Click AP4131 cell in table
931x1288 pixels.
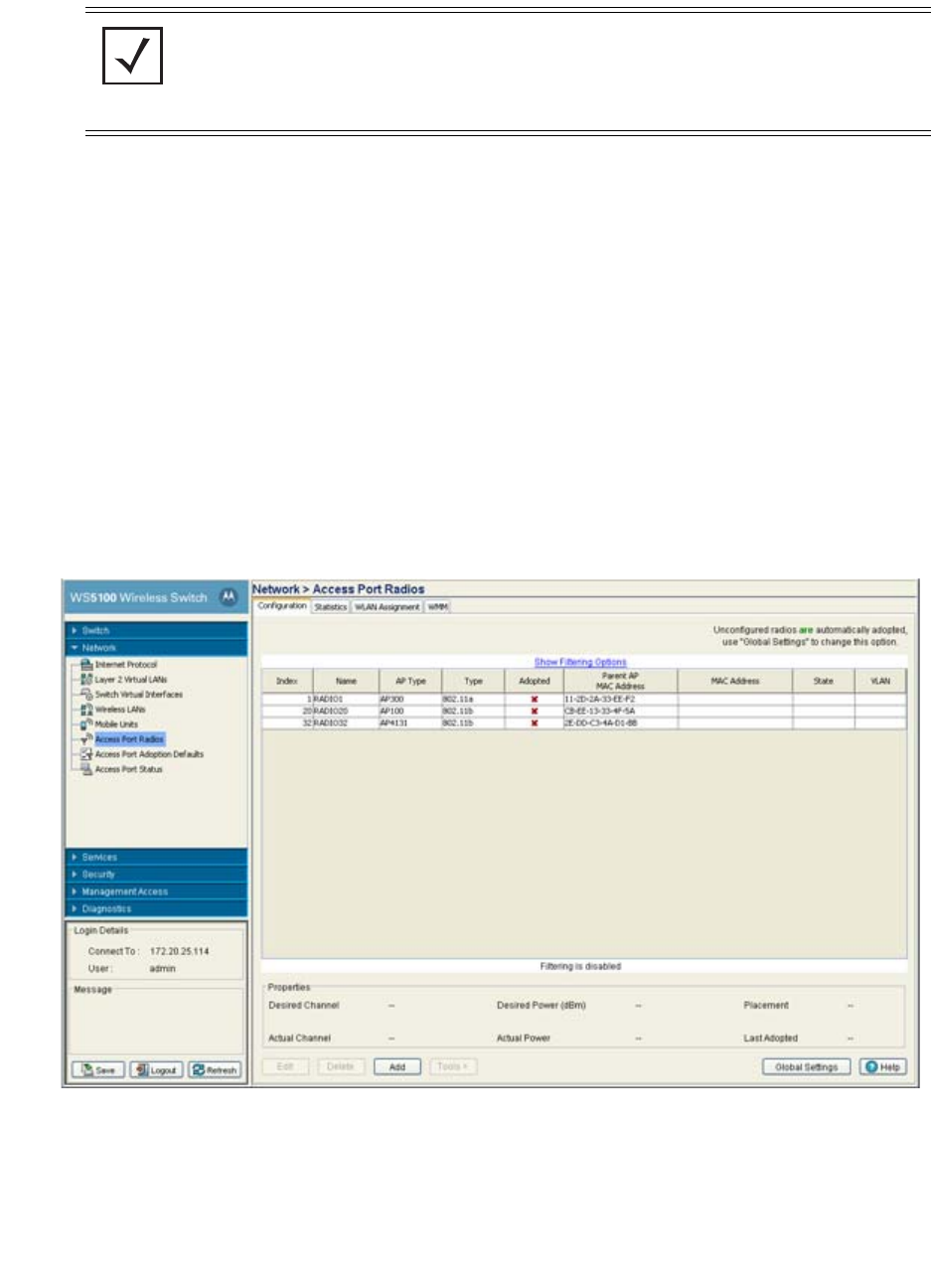[x=410, y=724]
